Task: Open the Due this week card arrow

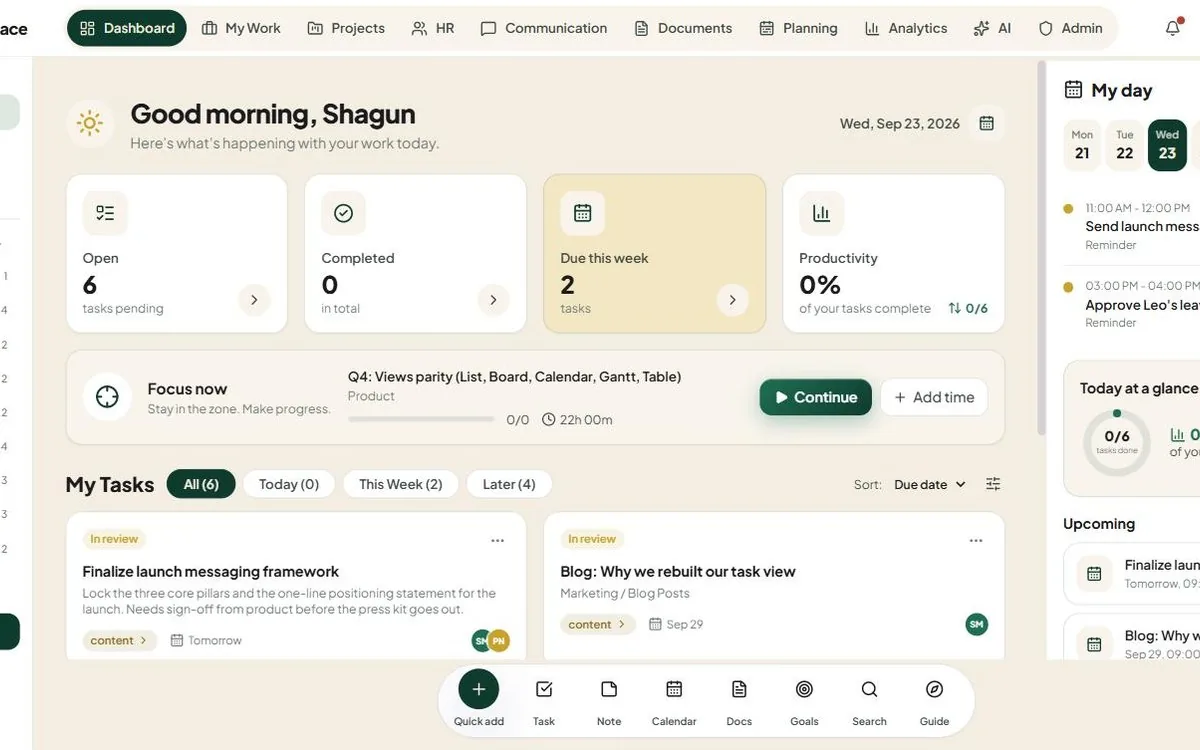Action: (732, 300)
